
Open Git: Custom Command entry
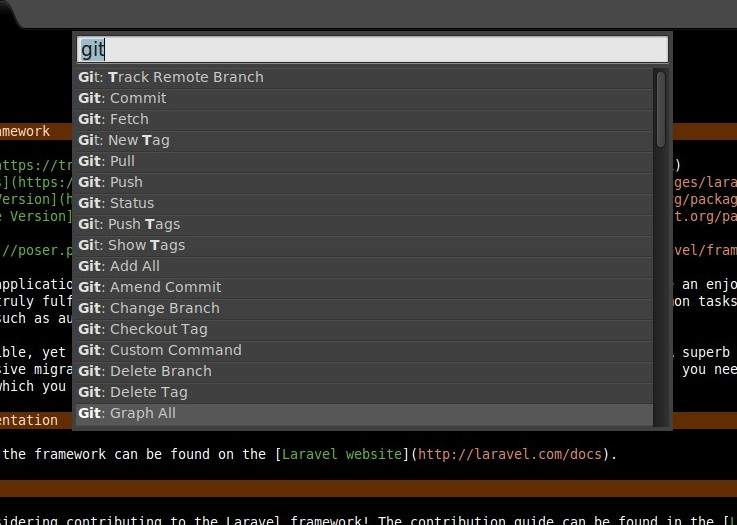point(364,350)
